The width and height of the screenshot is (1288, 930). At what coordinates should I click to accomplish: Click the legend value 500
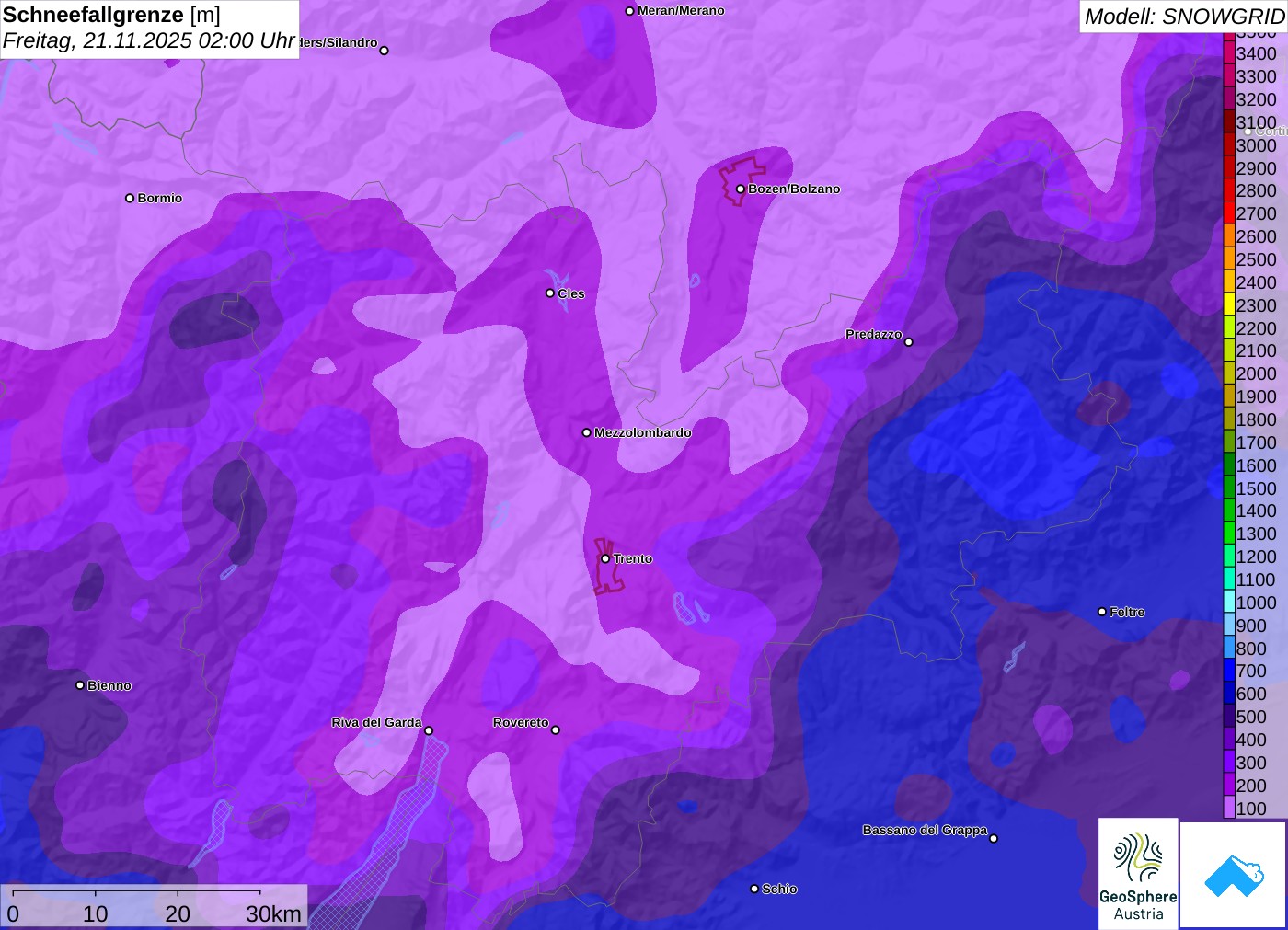click(1251, 717)
